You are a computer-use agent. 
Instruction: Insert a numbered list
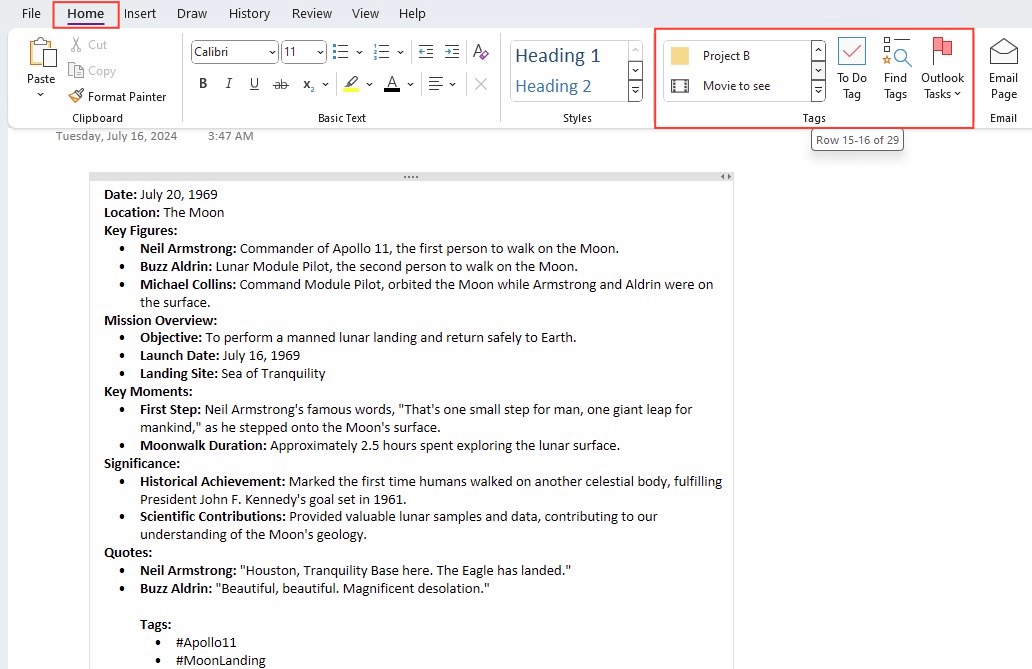(381, 51)
